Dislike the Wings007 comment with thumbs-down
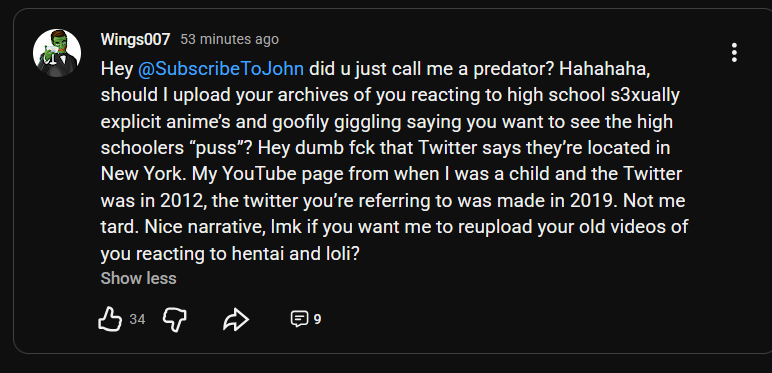 point(175,319)
